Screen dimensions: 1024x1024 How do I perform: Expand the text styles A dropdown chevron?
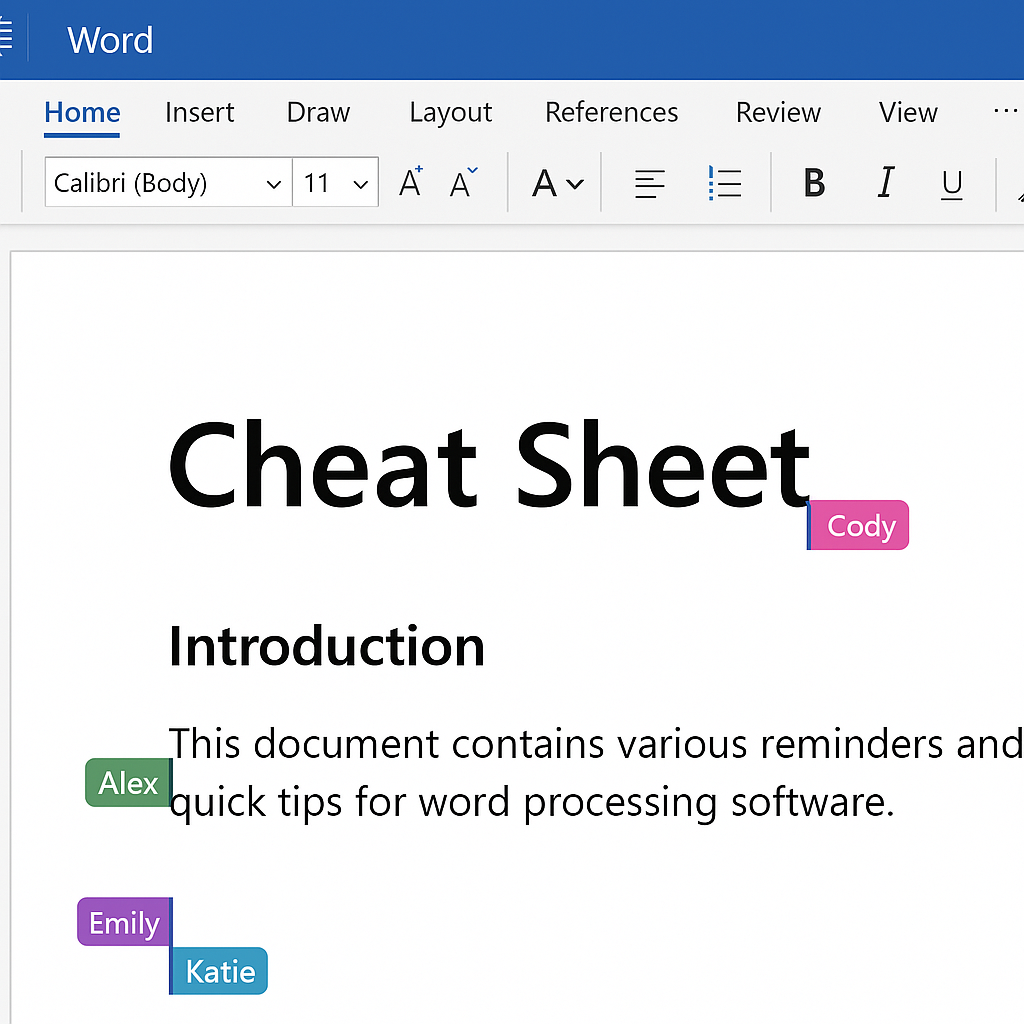[x=575, y=184]
